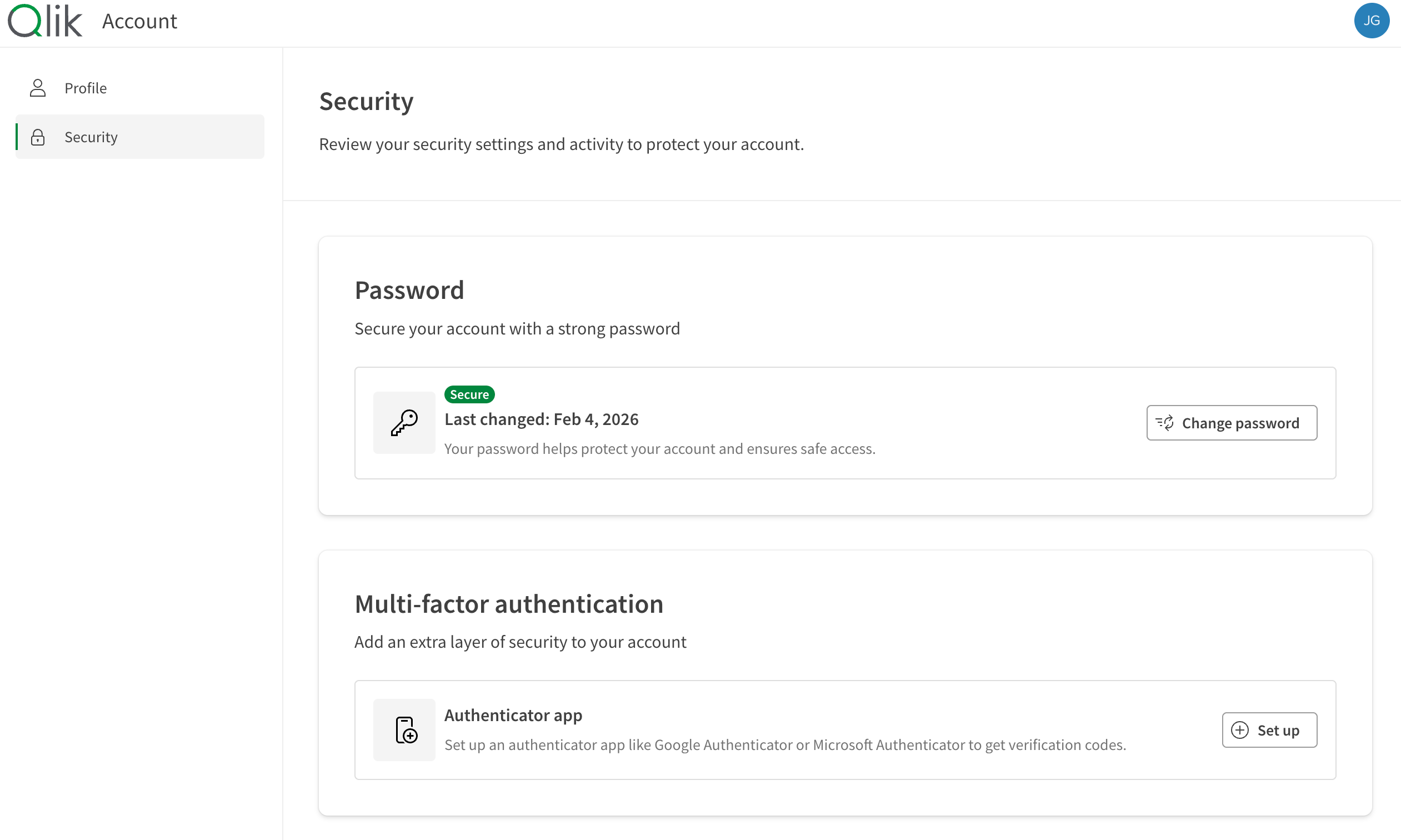The height and width of the screenshot is (840, 1401).
Task: Click Change password
Action: pyautogui.click(x=1232, y=423)
